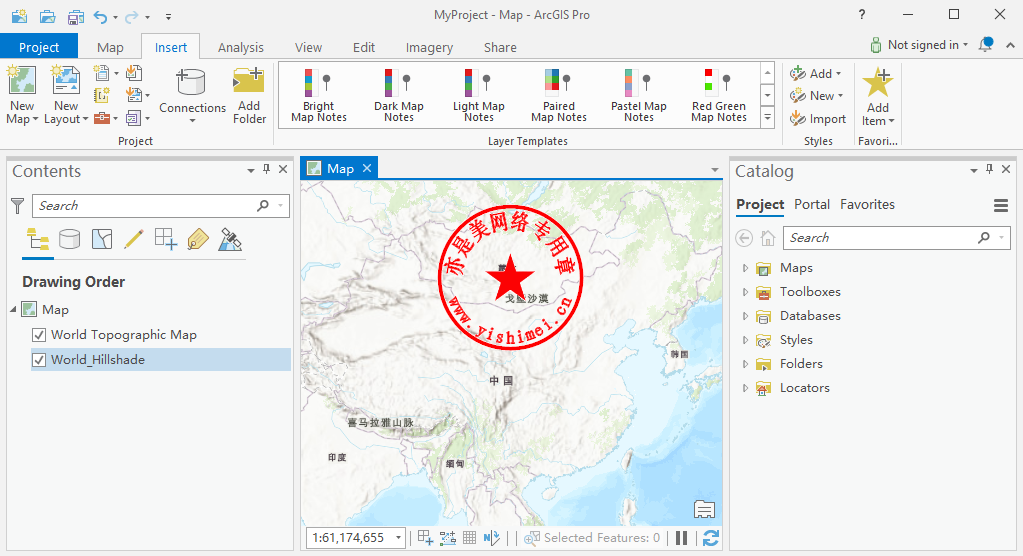Expand the Locators catalog node
The width and height of the screenshot is (1023, 556).
(745, 388)
